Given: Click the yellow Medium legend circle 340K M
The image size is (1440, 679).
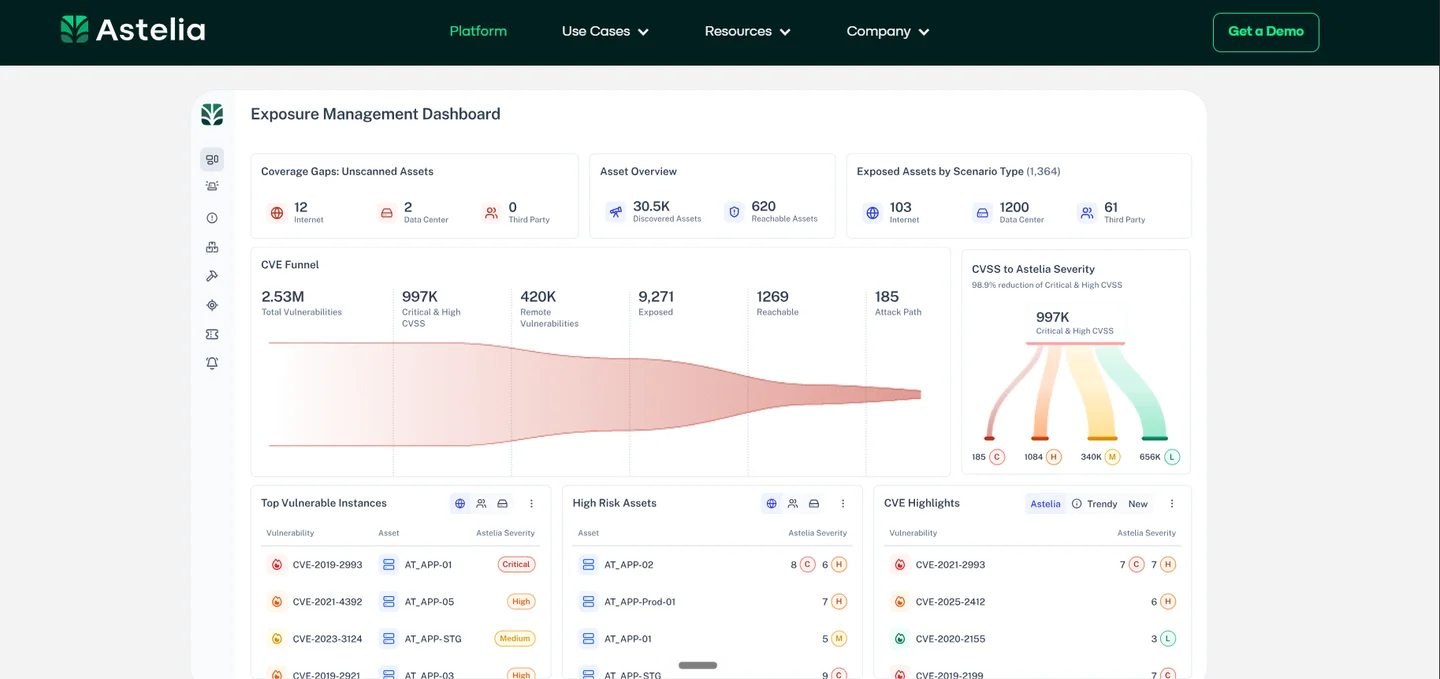Looking at the screenshot, I should click(1113, 457).
